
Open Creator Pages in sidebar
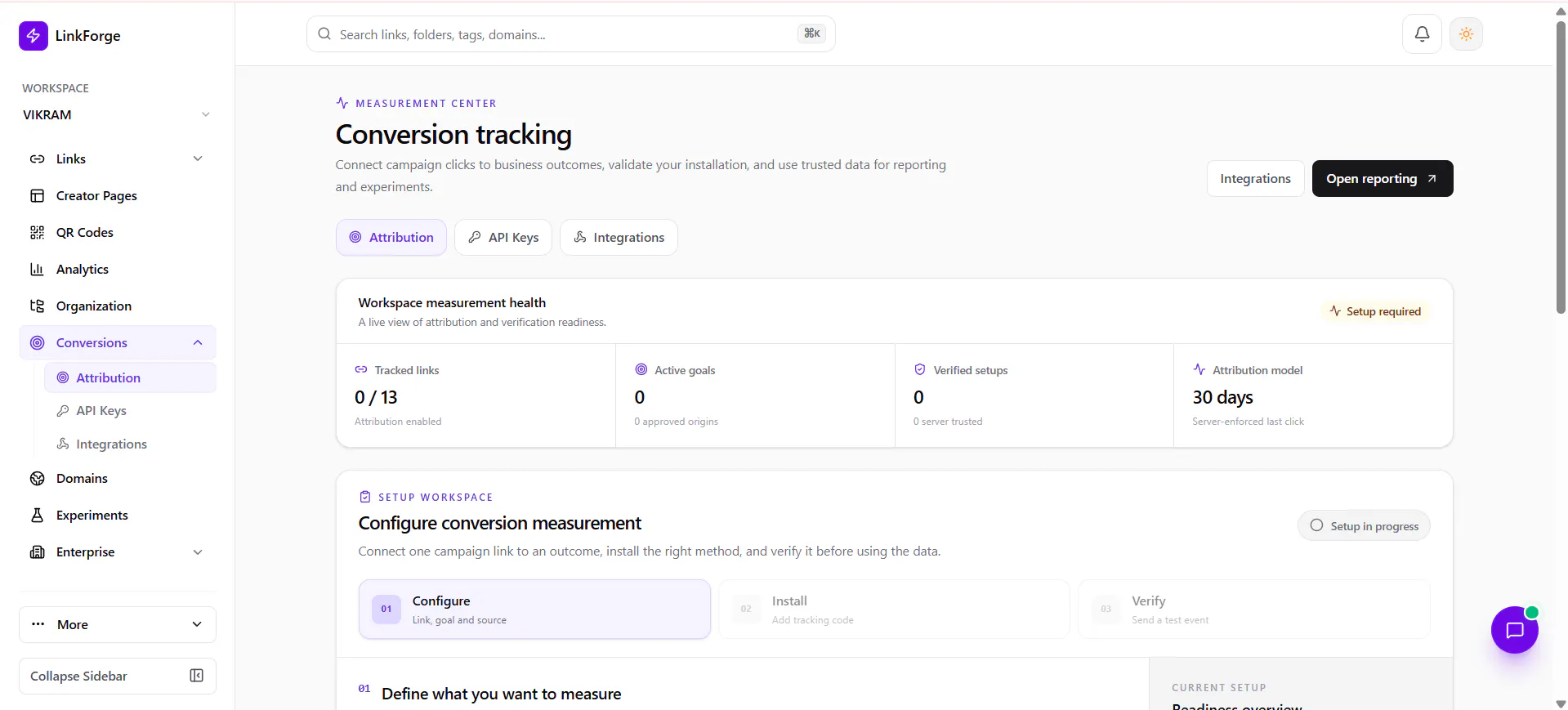point(96,196)
